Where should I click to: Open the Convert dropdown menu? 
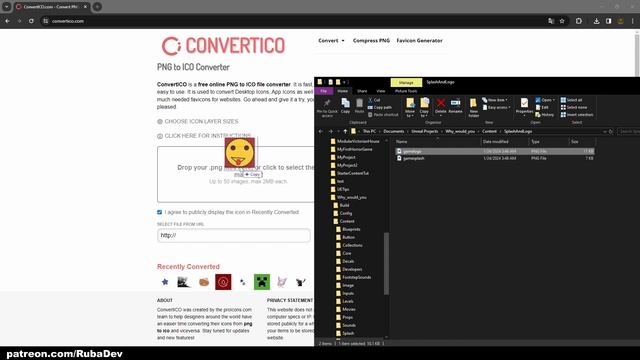pos(331,40)
